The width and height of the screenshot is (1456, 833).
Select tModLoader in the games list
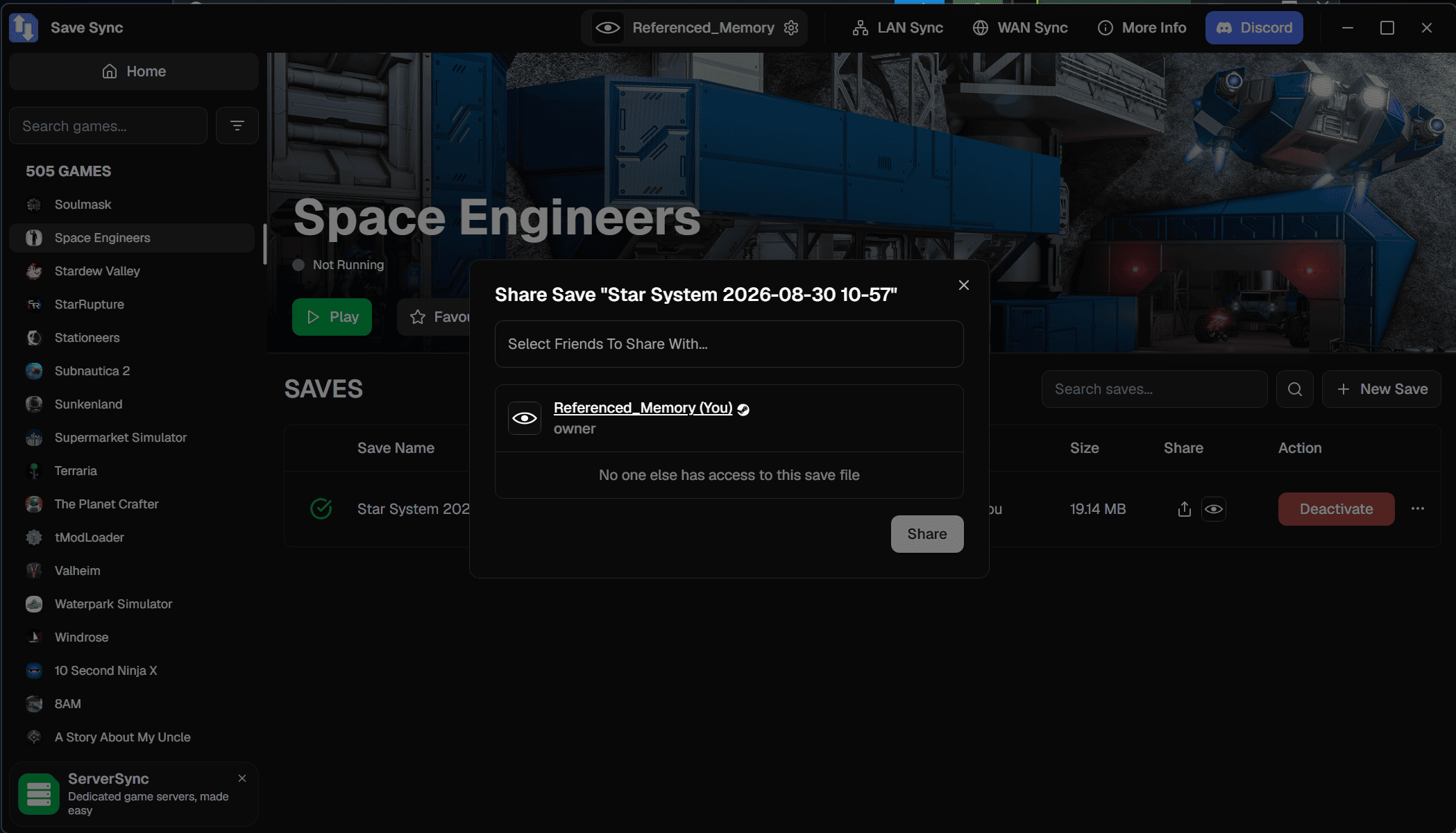[x=132, y=538]
